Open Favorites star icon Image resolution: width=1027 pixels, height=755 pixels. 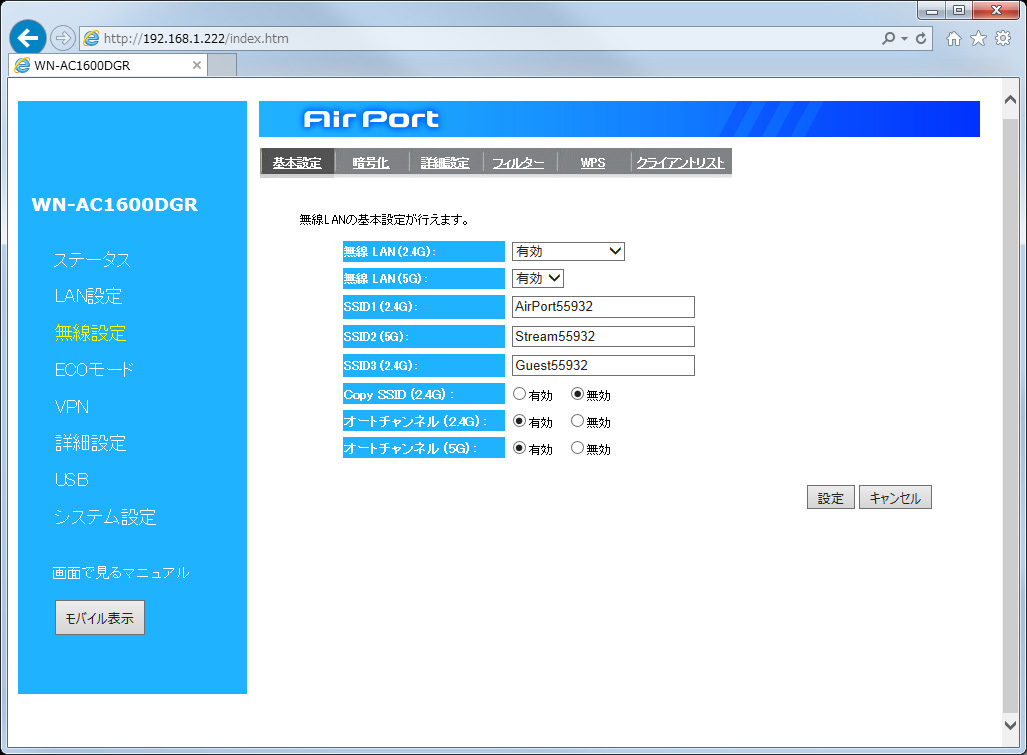click(978, 39)
